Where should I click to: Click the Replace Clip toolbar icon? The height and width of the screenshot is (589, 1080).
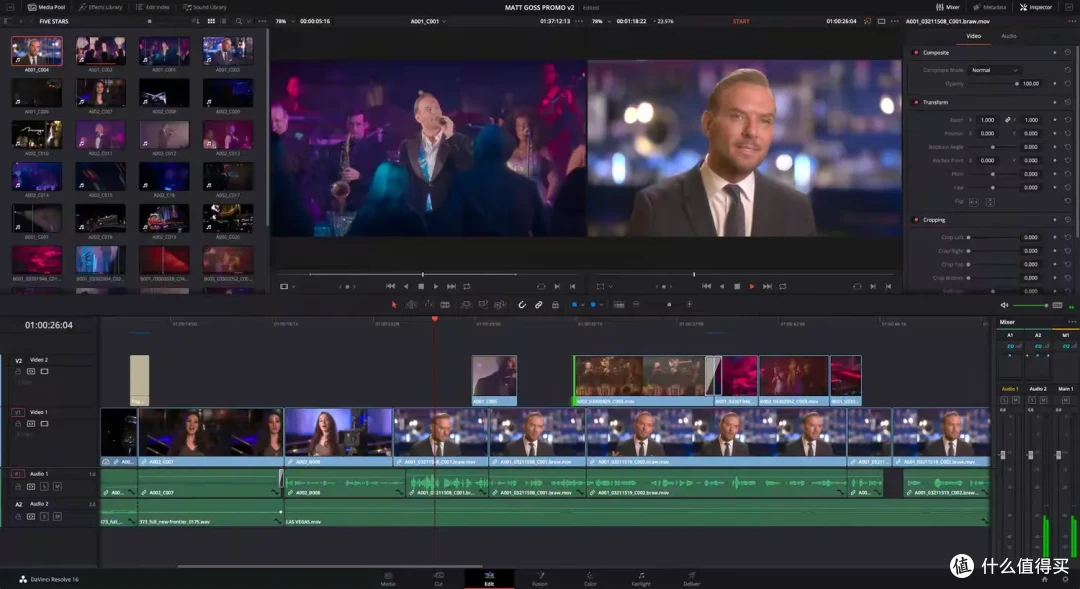pyautogui.click(x=500, y=304)
